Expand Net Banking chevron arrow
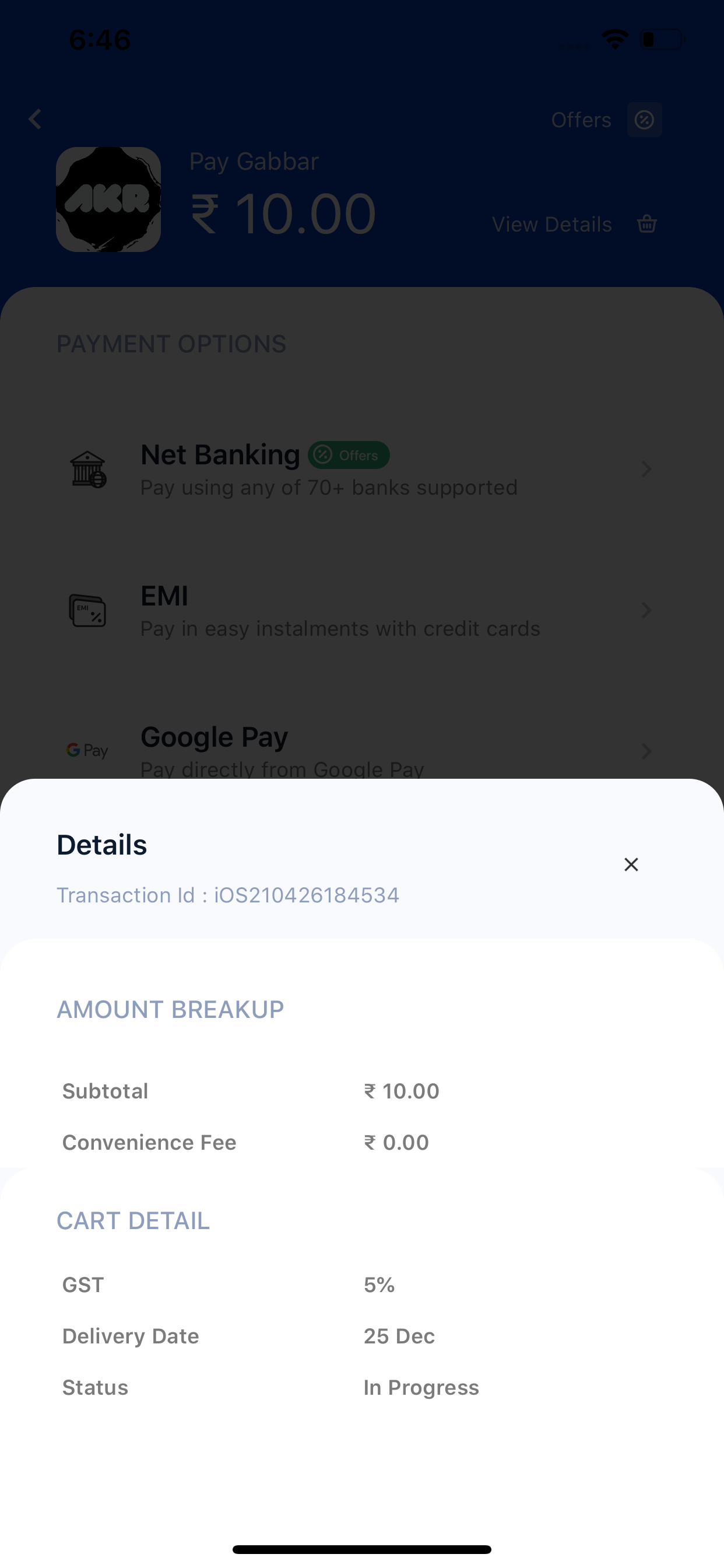724x1568 pixels. [646, 470]
